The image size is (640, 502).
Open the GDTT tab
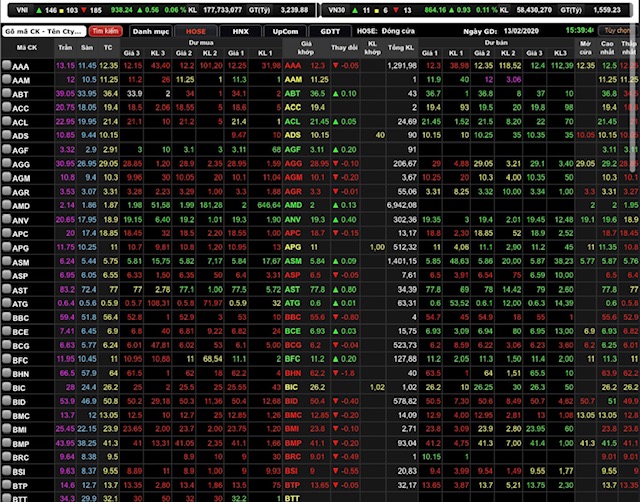click(x=329, y=31)
